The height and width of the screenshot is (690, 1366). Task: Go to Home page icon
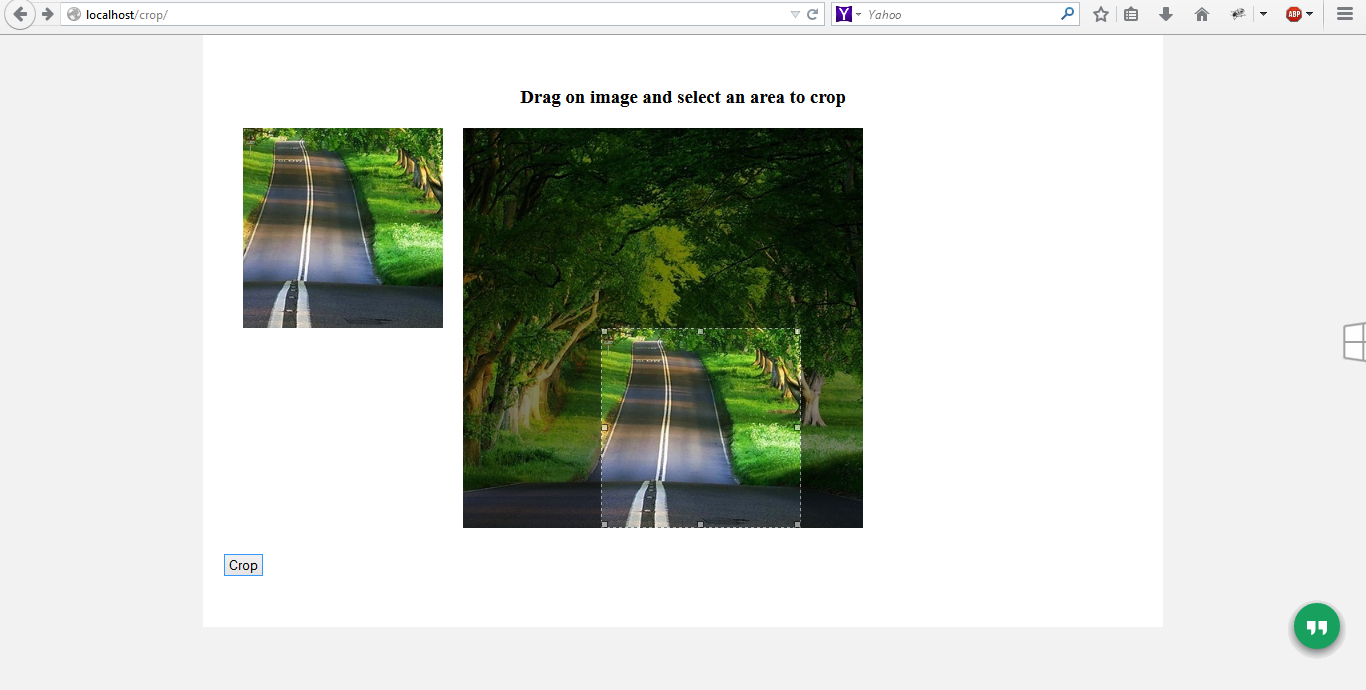coord(1201,14)
